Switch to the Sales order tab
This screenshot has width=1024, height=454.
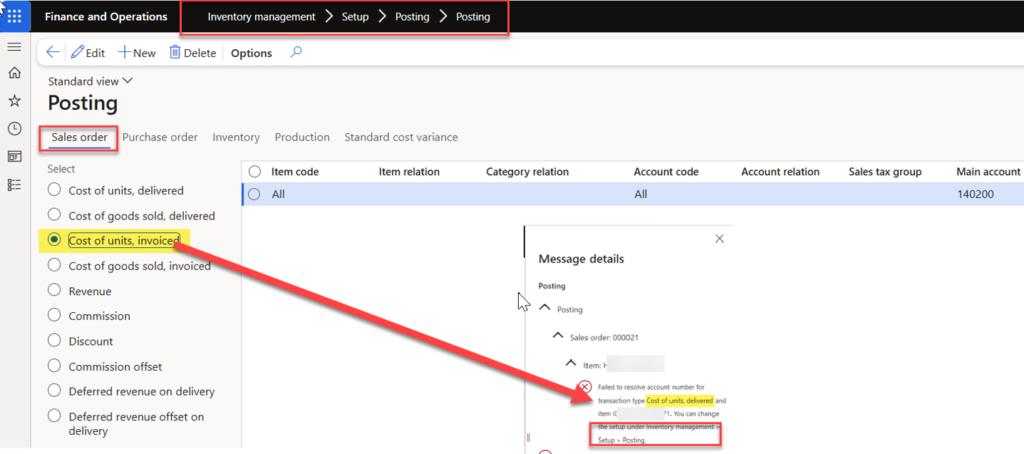pyautogui.click(x=80, y=137)
